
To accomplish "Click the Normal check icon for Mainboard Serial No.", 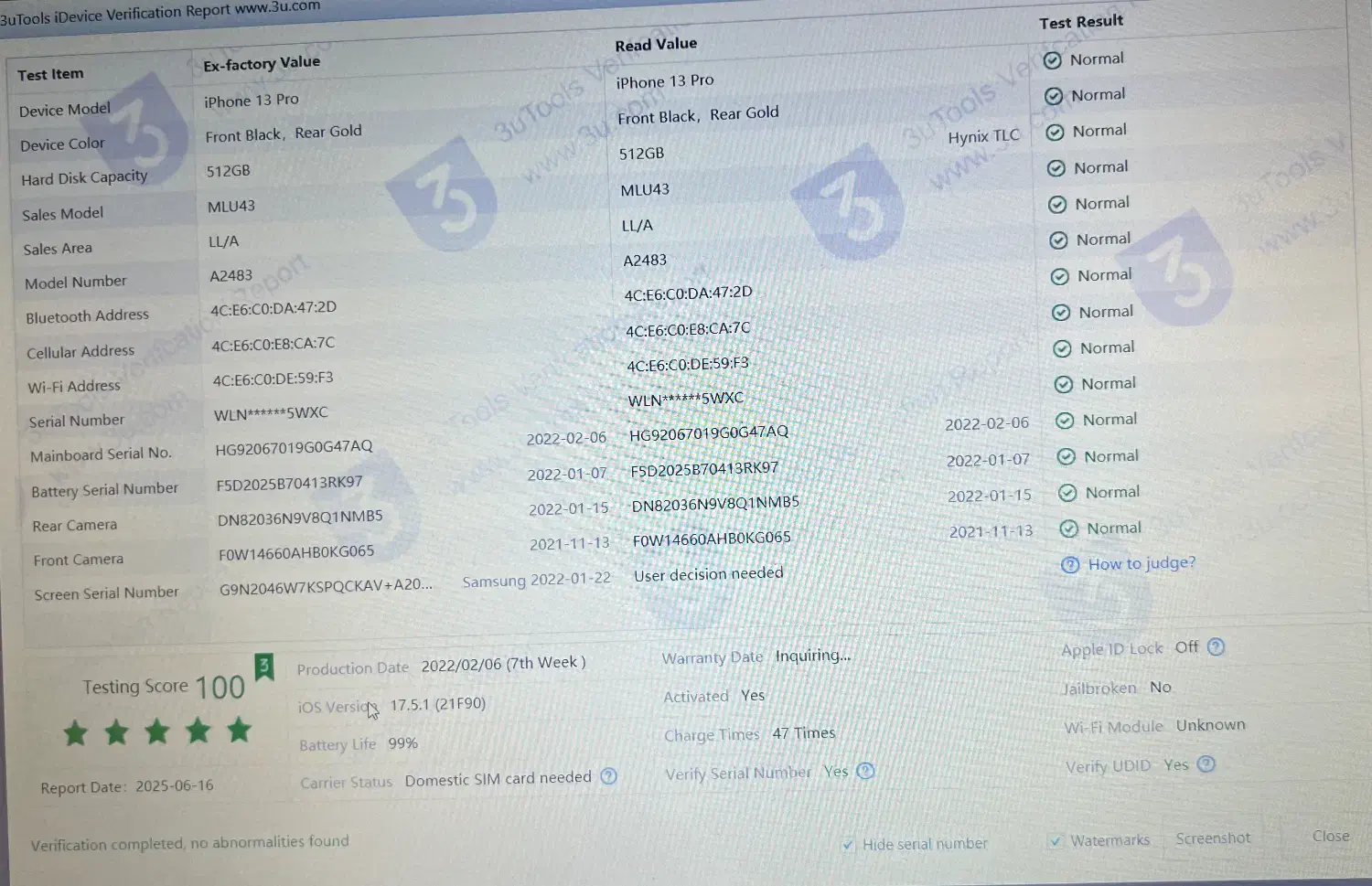I will (x=1065, y=421).
